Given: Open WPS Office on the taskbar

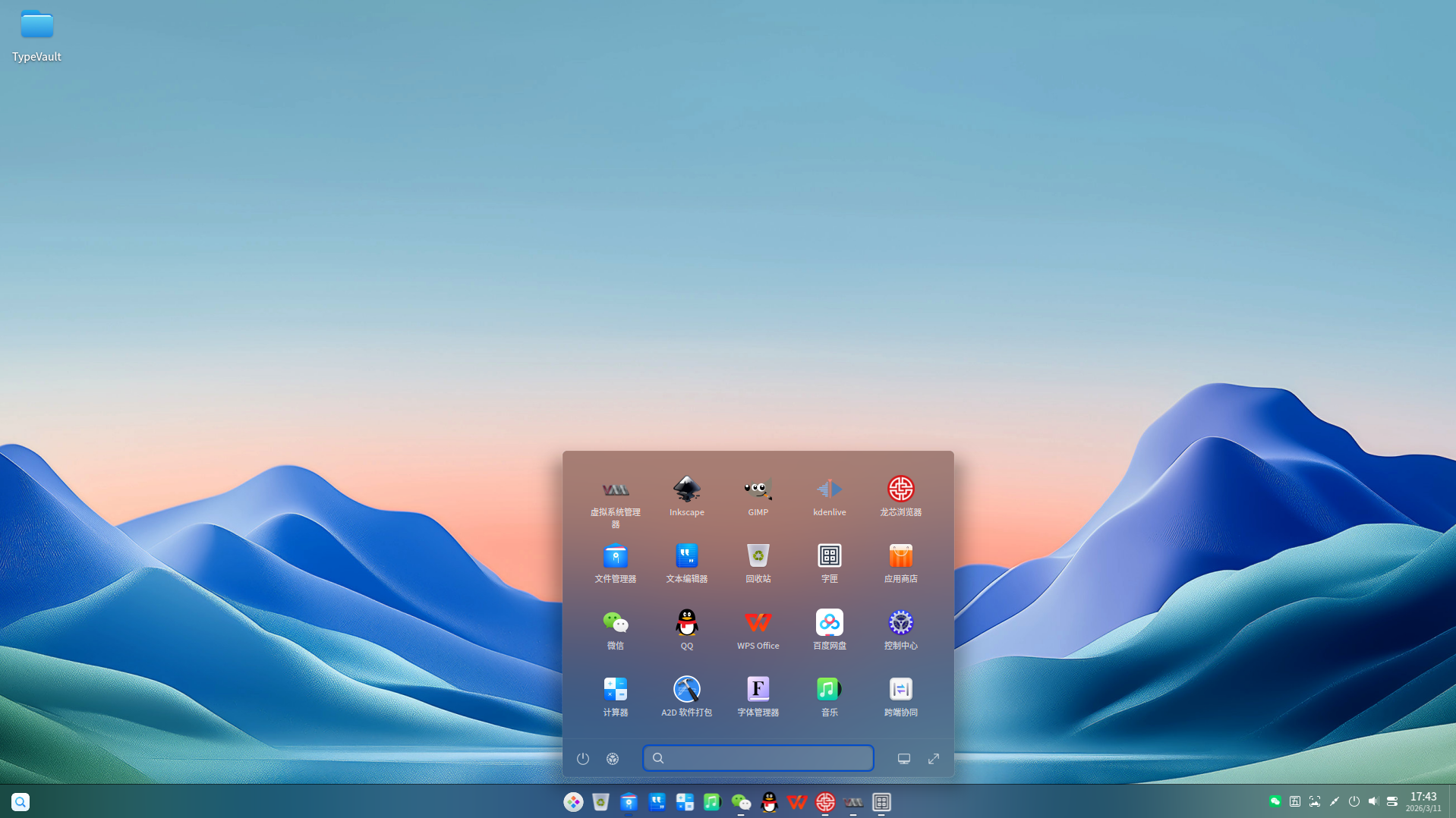Looking at the screenshot, I should coord(797,801).
